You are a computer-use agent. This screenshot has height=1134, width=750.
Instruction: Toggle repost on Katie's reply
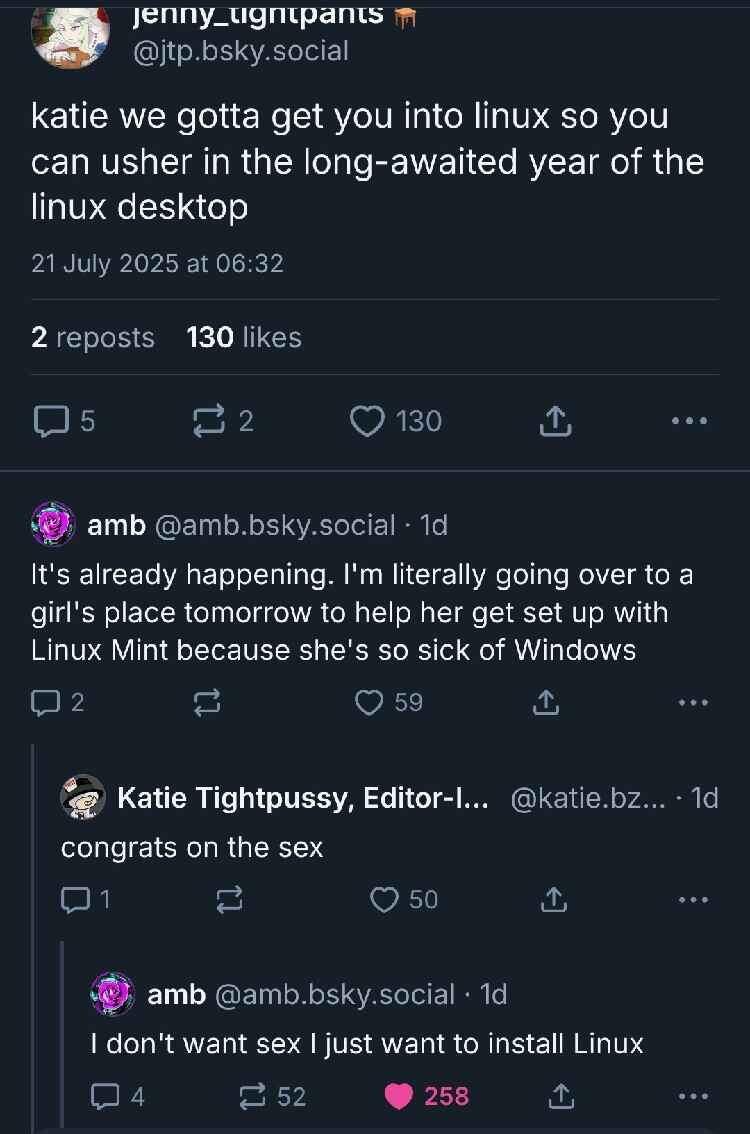(x=229, y=899)
